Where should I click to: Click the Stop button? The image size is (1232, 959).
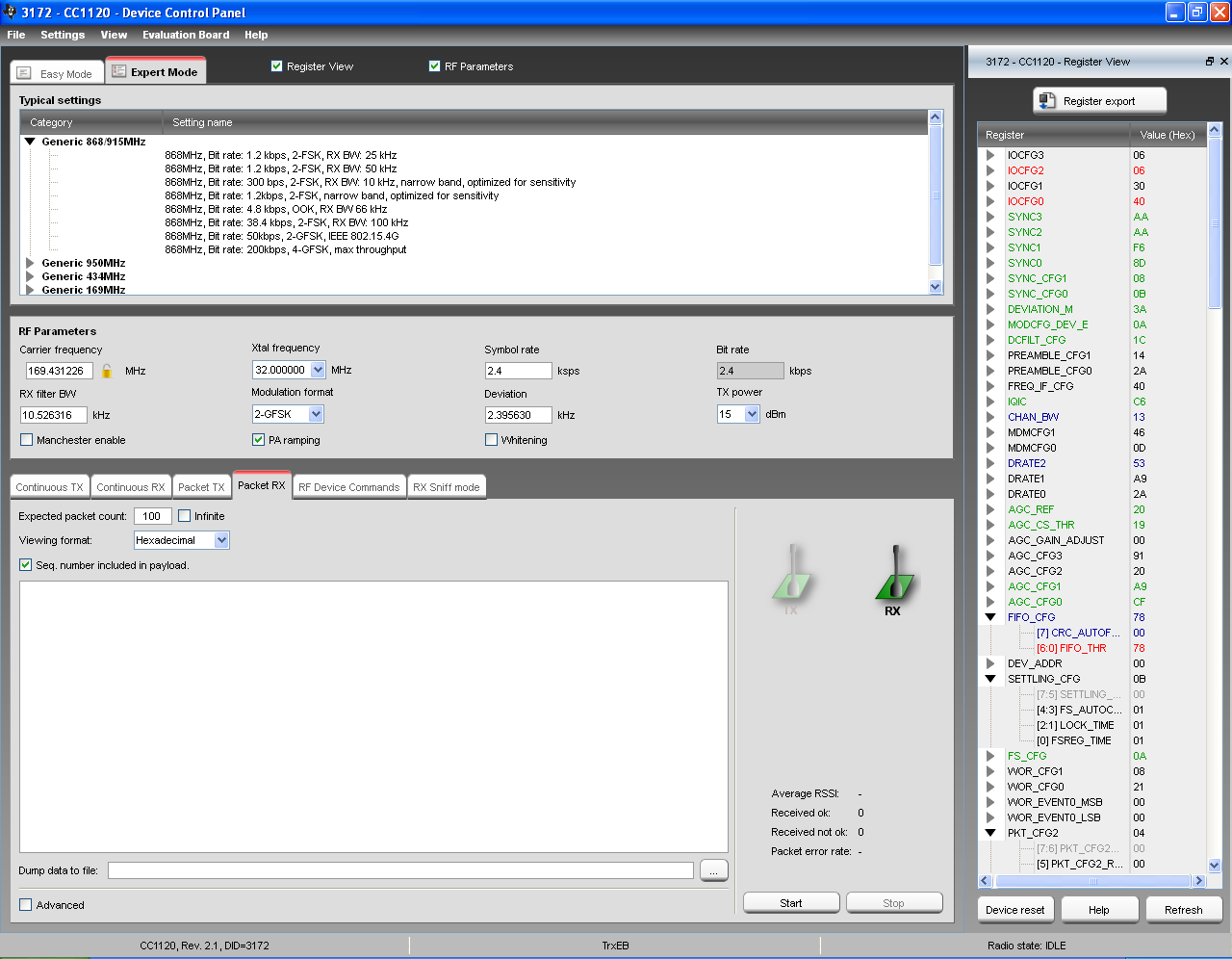pos(893,903)
